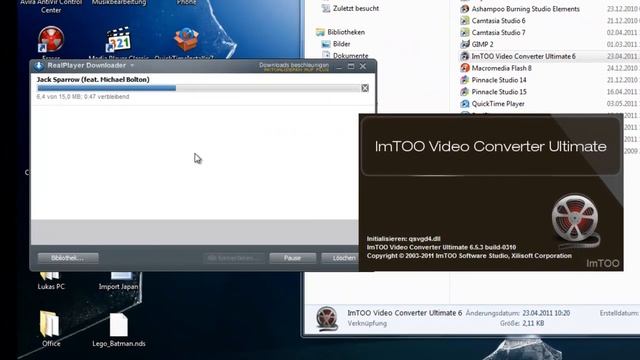Open Zuletzt besucht in Explorer sidebar
The height and width of the screenshot is (360, 640).
coord(356,8)
